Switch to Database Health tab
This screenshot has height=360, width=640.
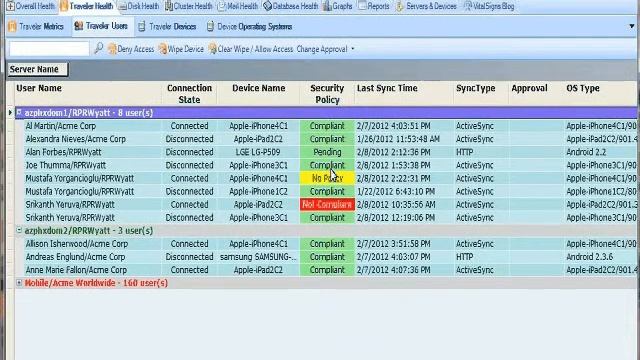pos(291,6)
